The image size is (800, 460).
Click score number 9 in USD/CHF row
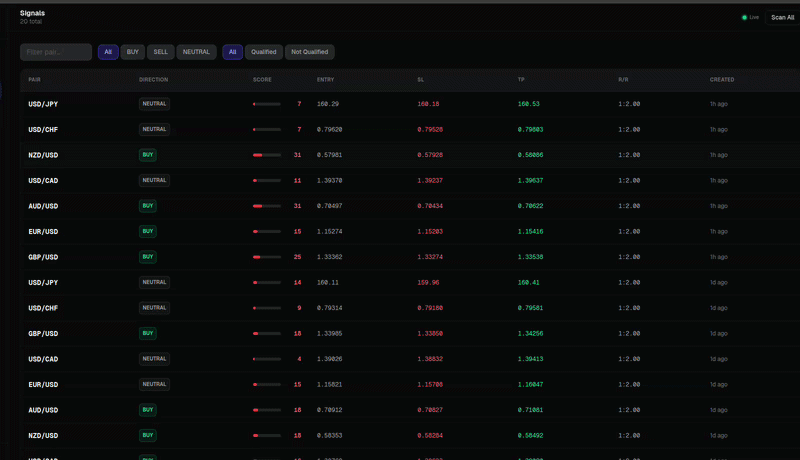299,308
